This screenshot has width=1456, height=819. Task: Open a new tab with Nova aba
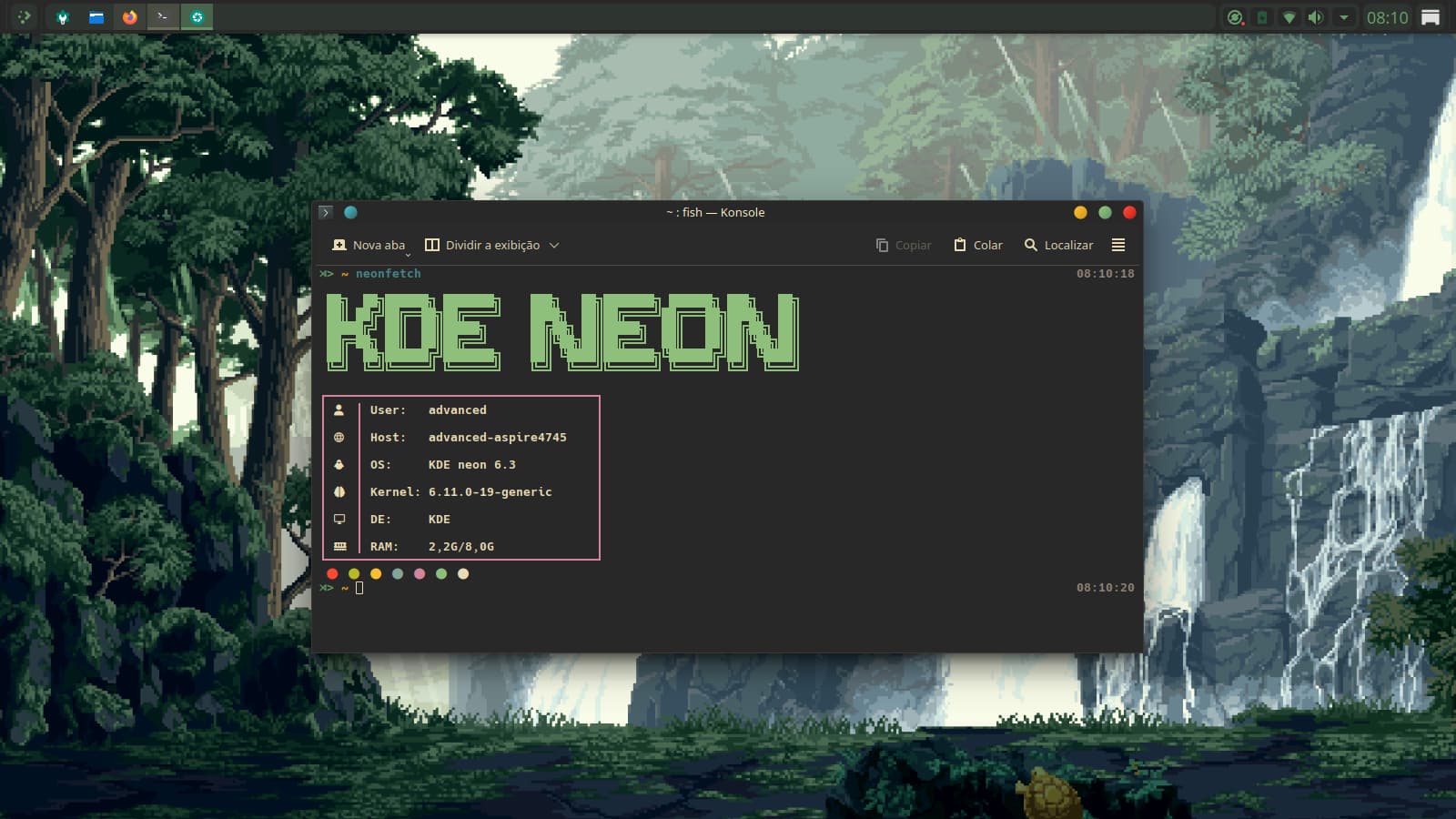[x=369, y=245]
